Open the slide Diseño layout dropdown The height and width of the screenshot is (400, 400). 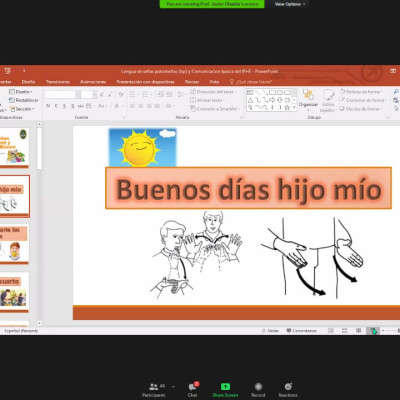tap(21, 92)
